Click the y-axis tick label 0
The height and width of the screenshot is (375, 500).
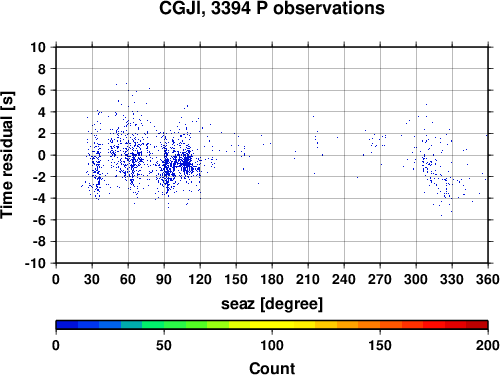(x=42, y=155)
